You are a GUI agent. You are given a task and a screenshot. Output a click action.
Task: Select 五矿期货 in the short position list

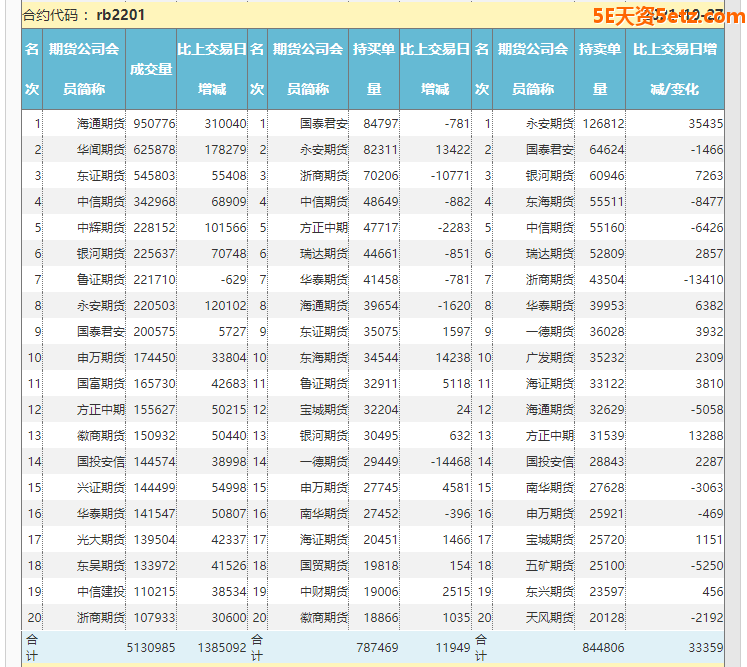[549, 565]
